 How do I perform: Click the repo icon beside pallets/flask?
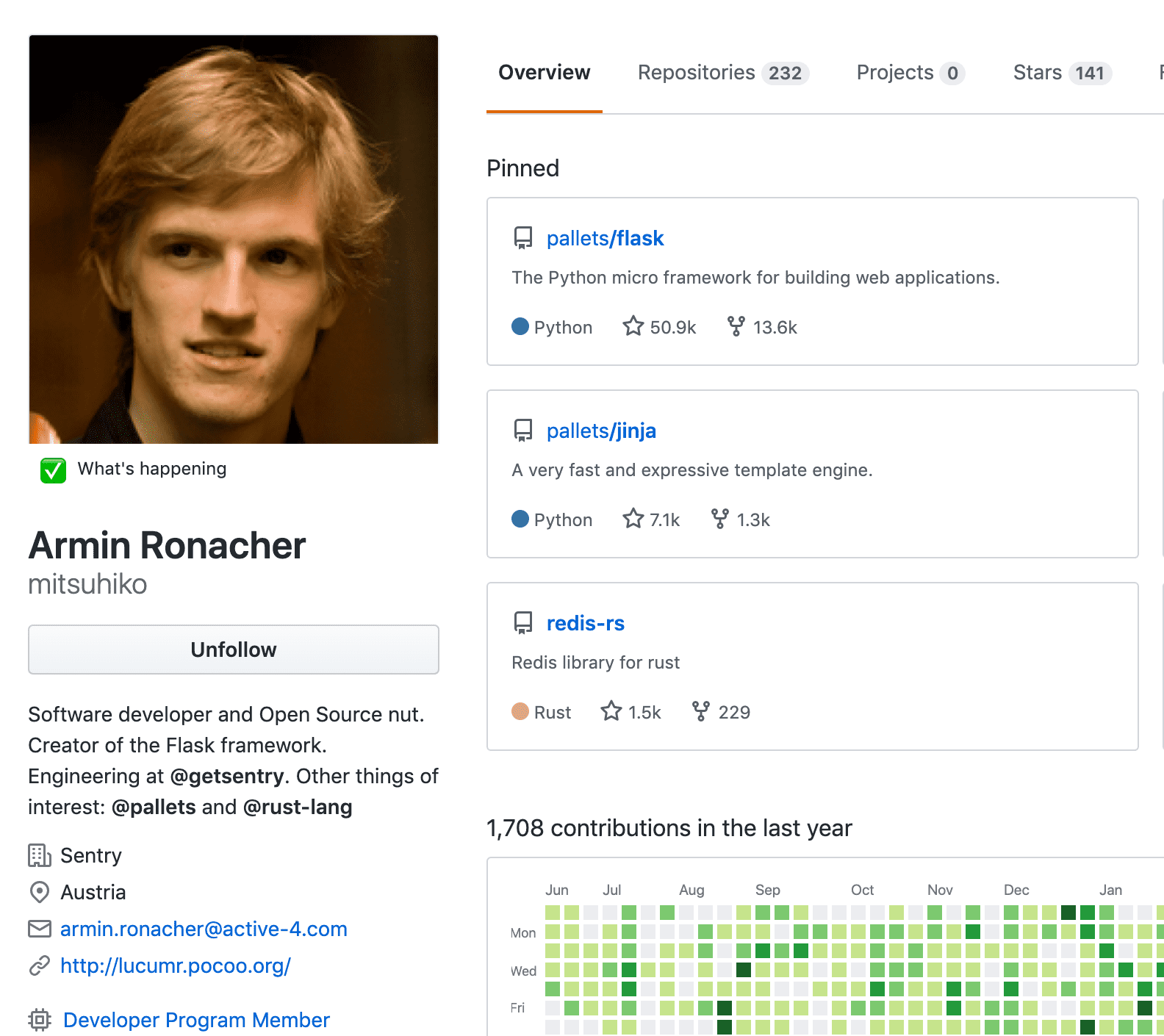click(x=522, y=238)
